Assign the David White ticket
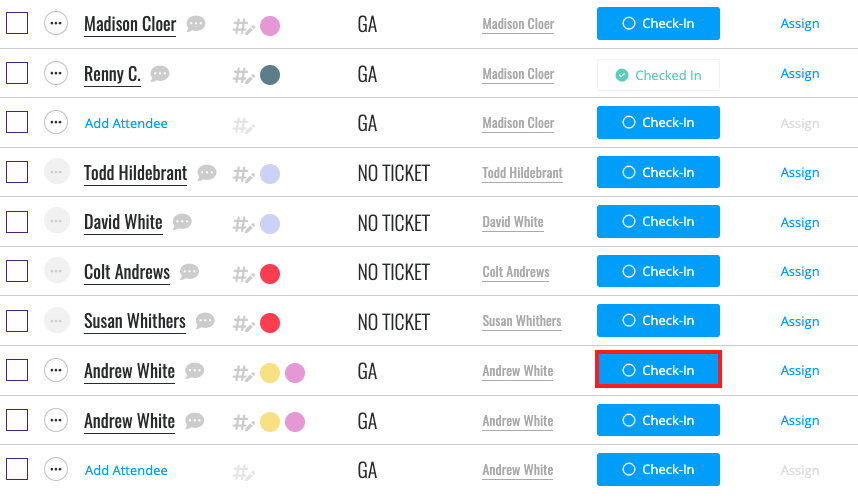 tap(799, 222)
